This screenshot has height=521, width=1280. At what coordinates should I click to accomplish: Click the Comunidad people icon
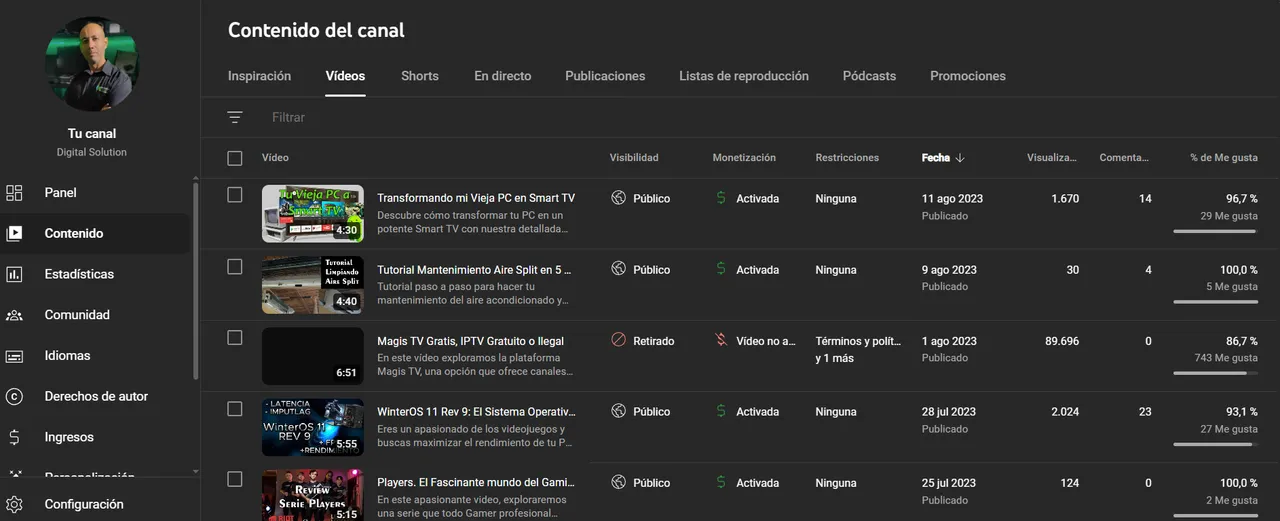click(x=14, y=315)
